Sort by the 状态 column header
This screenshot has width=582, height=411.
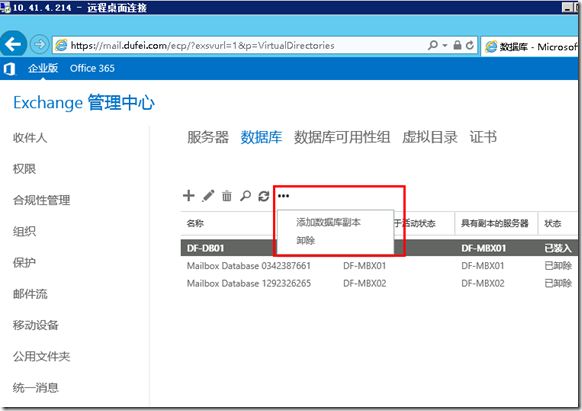tap(552, 223)
